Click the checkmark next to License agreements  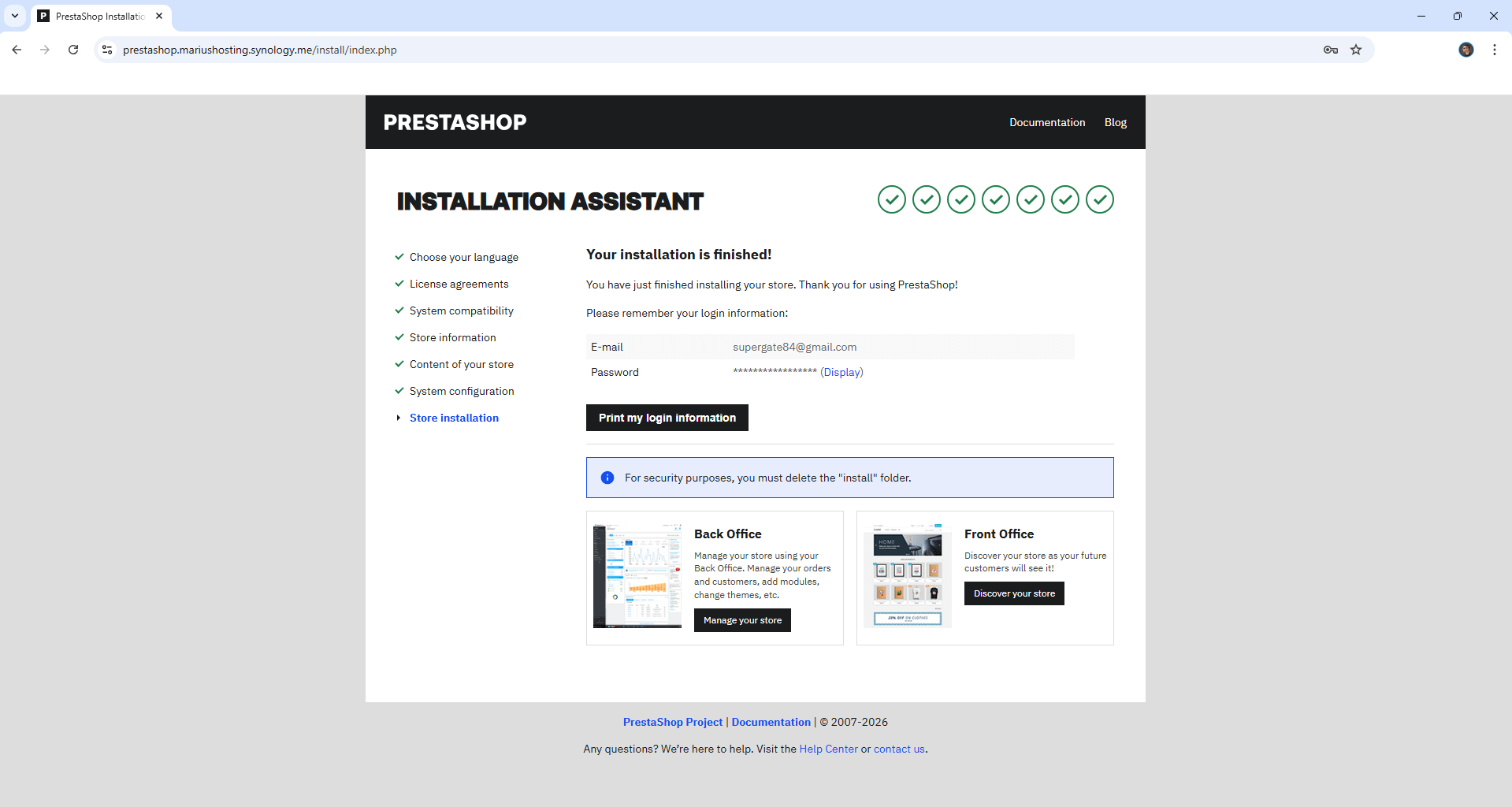[x=399, y=283]
